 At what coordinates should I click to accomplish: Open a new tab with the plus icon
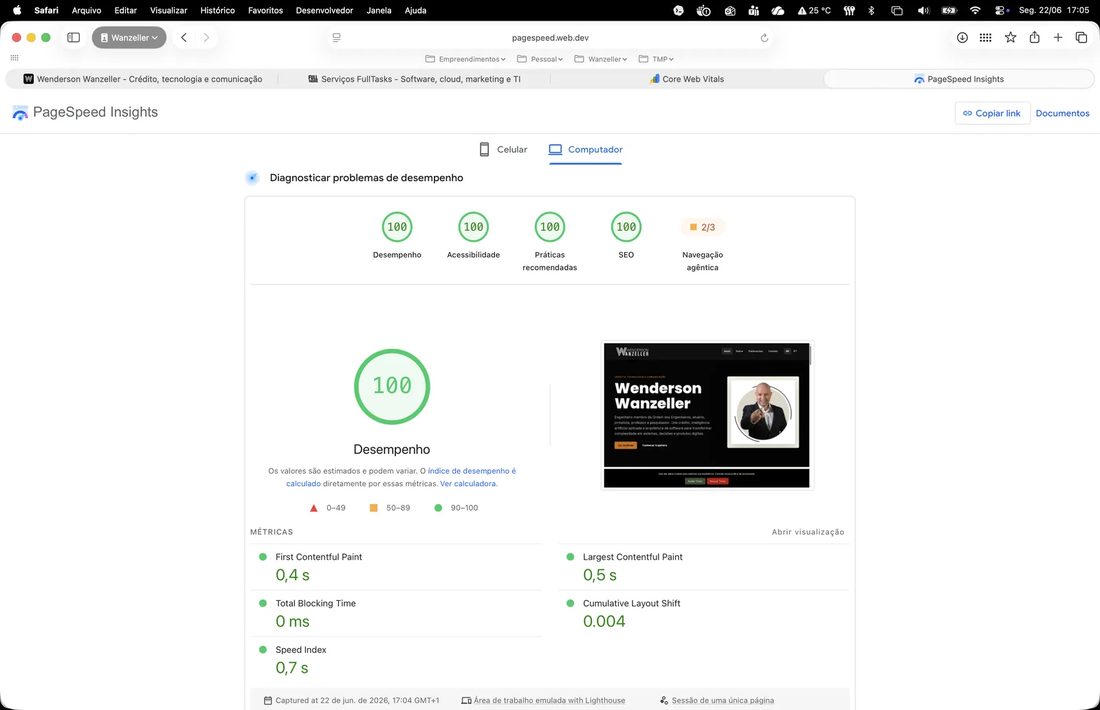point(1058,38)
